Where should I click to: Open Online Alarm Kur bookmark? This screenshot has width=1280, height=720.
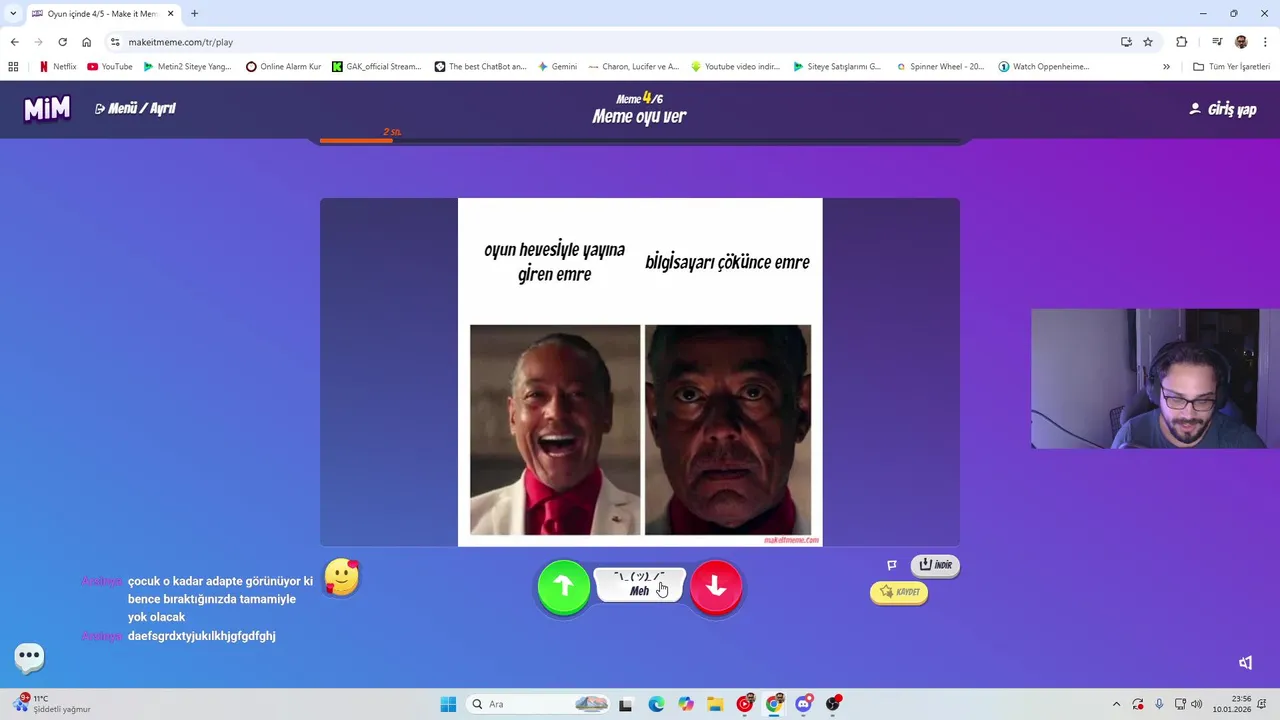pyautogui.click(x=283, y=67)
